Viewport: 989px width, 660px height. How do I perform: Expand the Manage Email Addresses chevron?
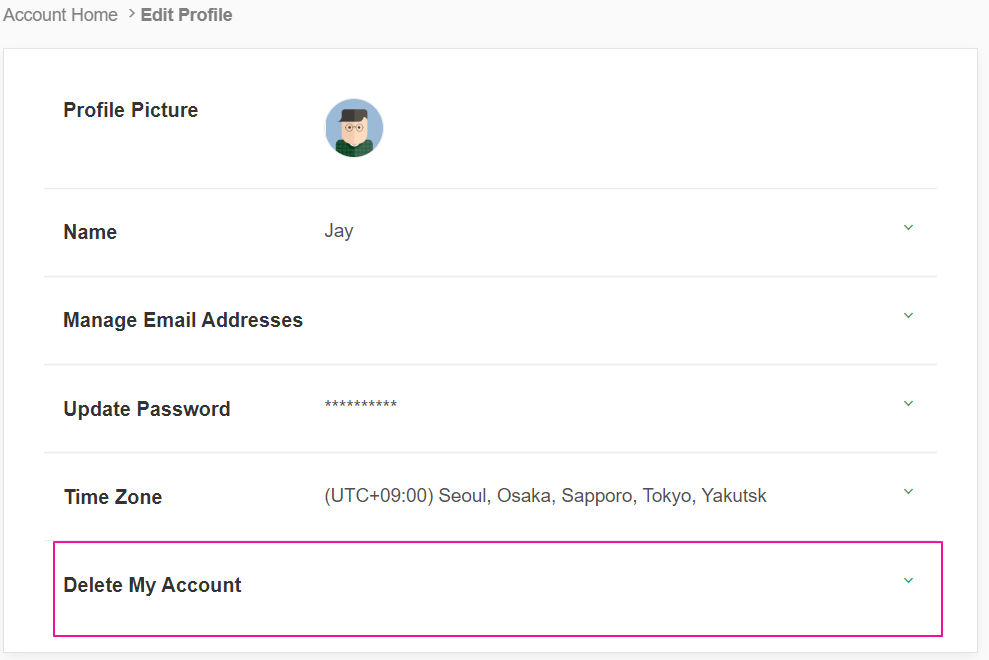[x=908, y=316]
